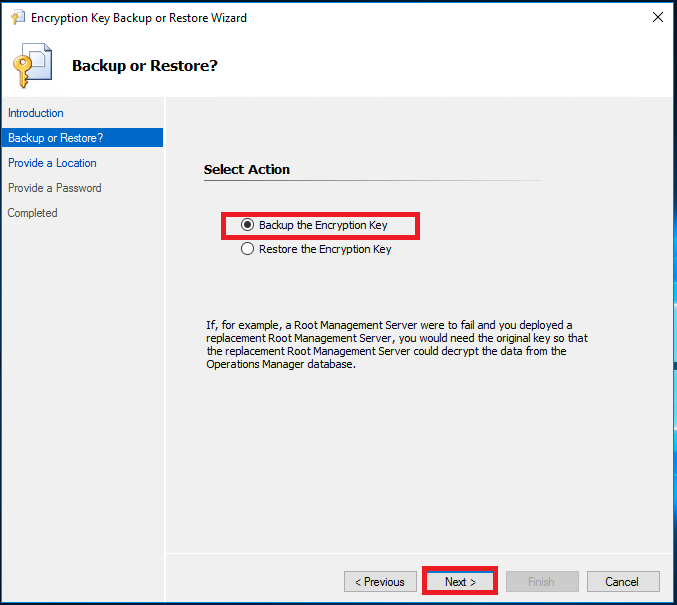Open the Provide a Location step
Screen dimensions: 677x605
[52, 163]
